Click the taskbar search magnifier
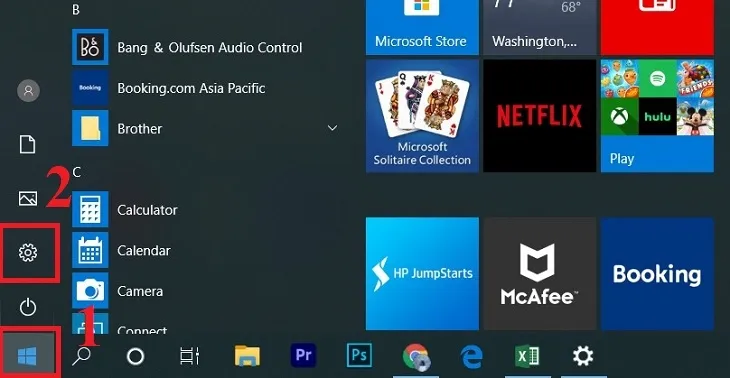Viewport: 730px width, 378px height. (x=82, y=357)
